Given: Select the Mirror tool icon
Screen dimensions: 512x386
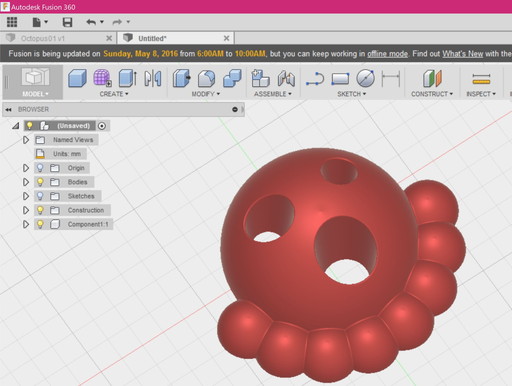Looking at the screenshot, I should click(153, 78).
